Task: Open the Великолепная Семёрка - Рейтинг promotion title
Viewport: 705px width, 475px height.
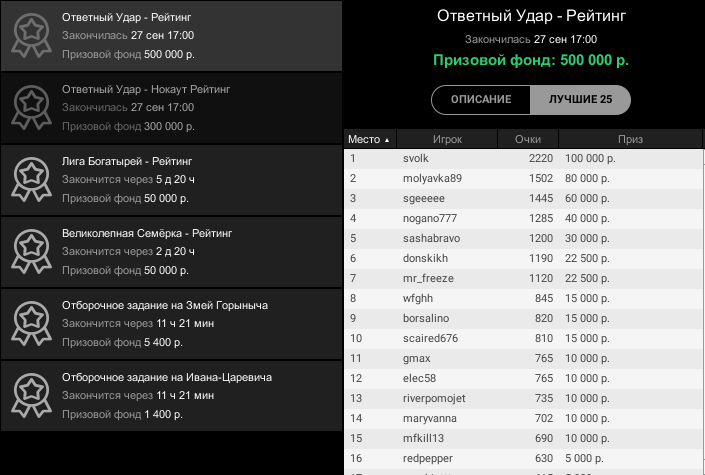Action: click(x=146, y=233)
